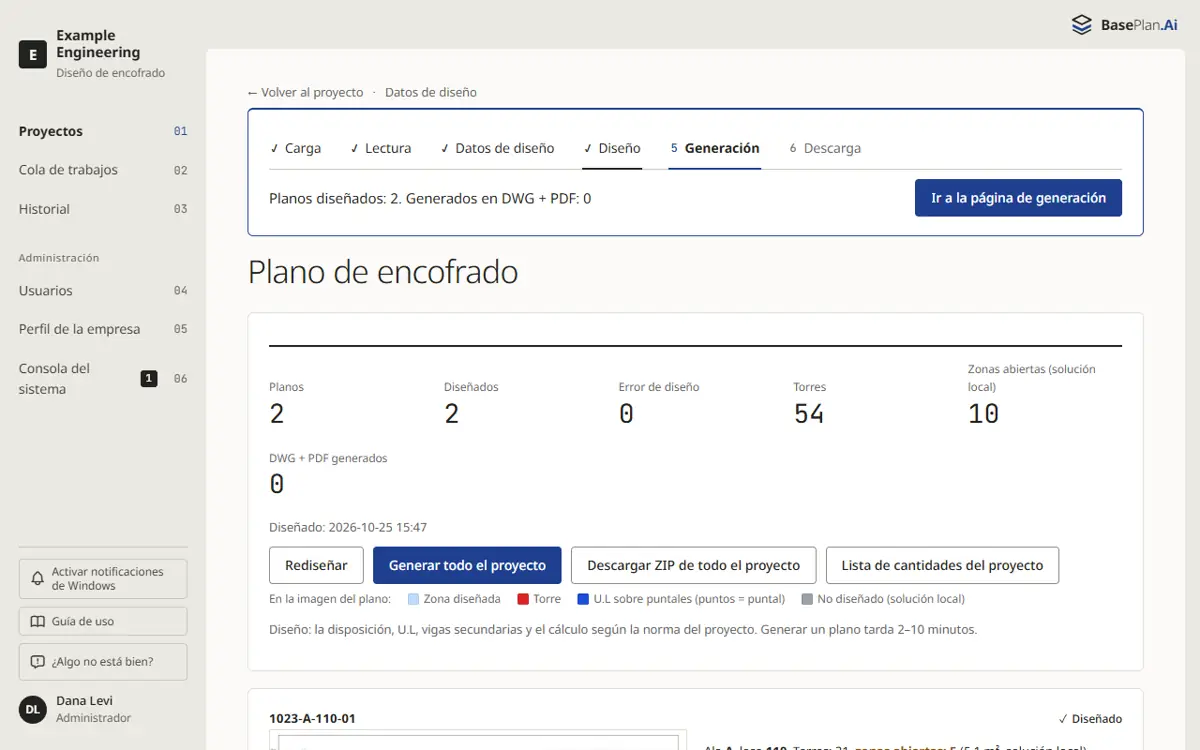
Task: Switch to the Generación step tab
Action: pos(715,148)
